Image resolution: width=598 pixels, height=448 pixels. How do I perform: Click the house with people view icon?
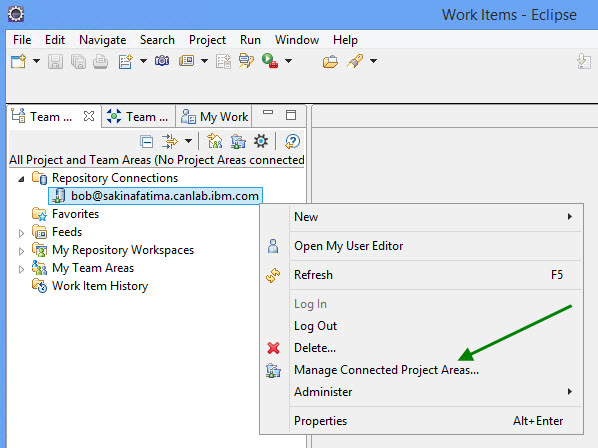tap(215, 141)
